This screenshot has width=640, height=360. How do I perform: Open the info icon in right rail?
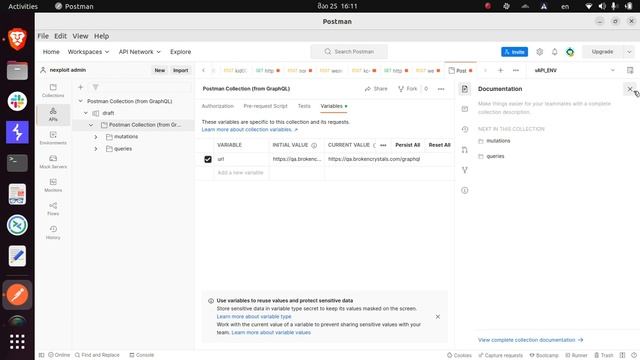tap(464, 190)
